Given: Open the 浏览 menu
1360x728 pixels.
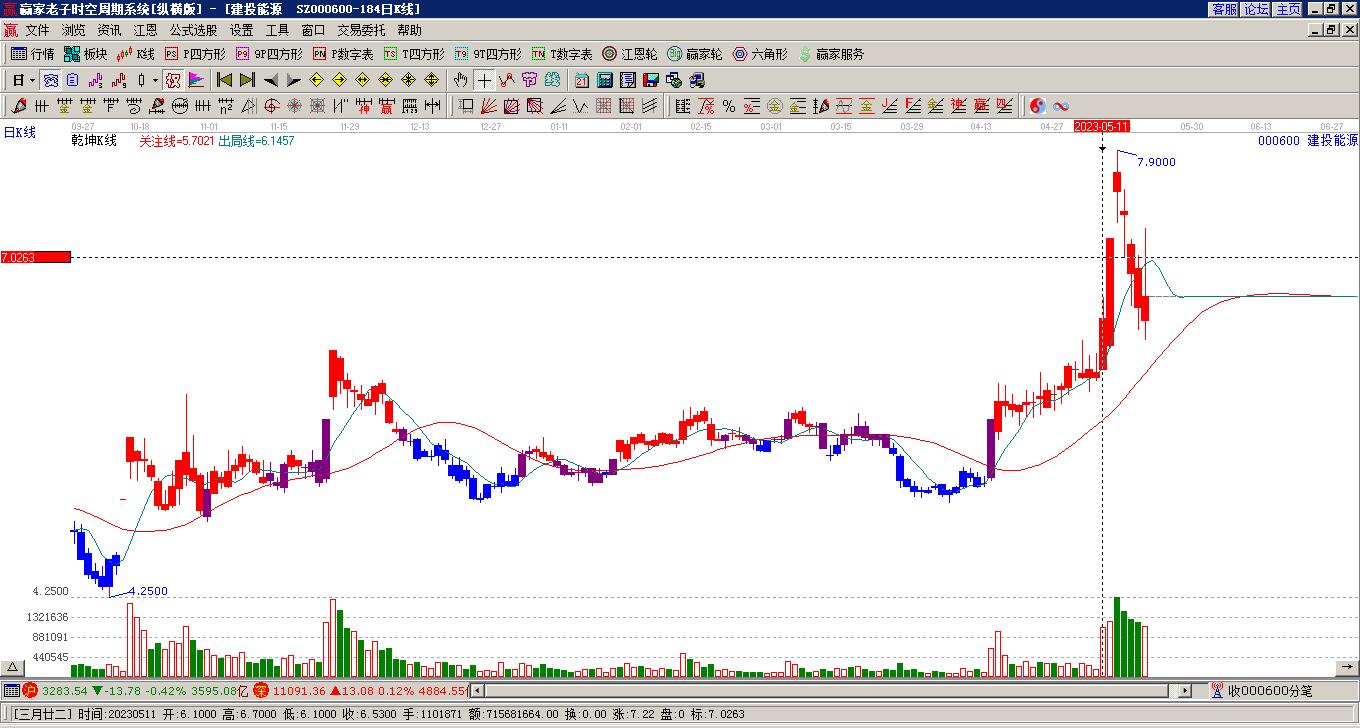Looking at the screenshot, I should [x=73, y=31].
